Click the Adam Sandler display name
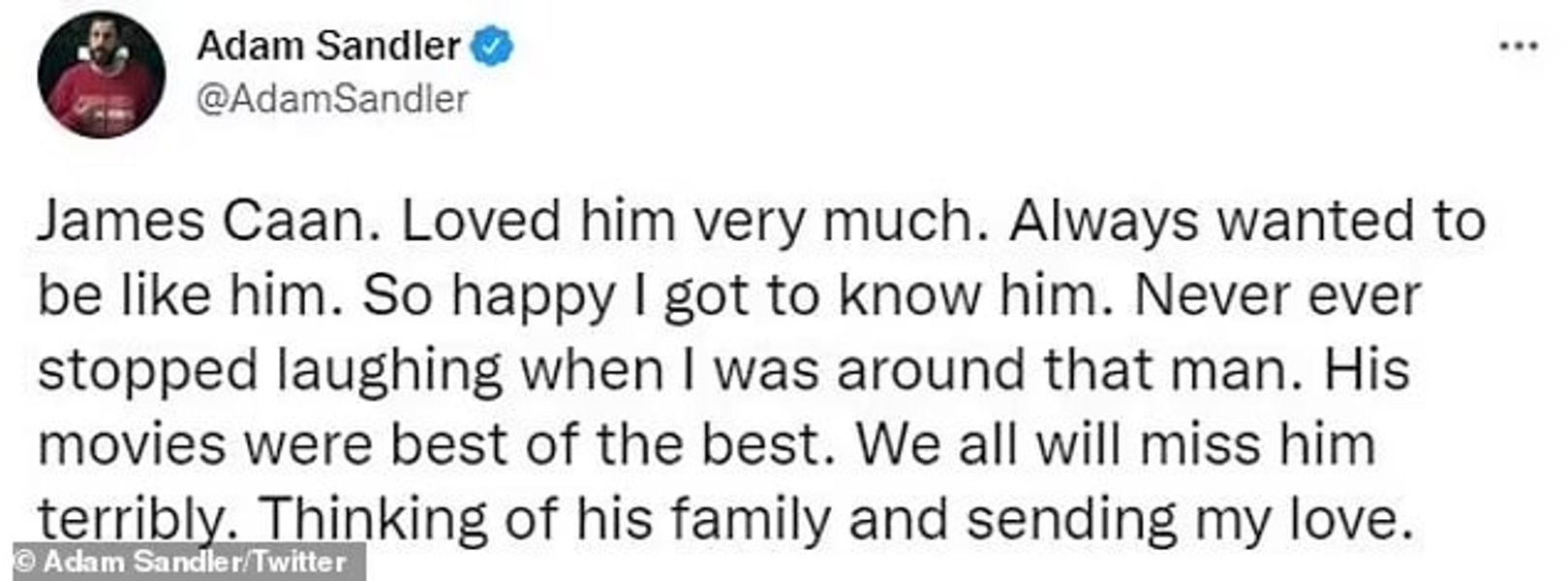 click(x=328, y=45)
